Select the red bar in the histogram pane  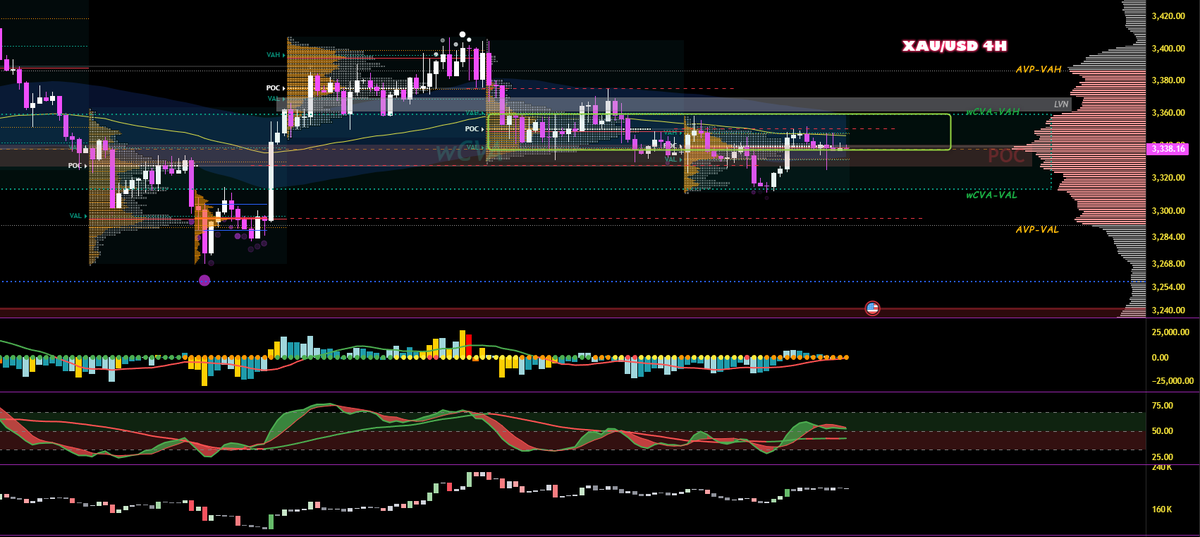coord(467,346)
